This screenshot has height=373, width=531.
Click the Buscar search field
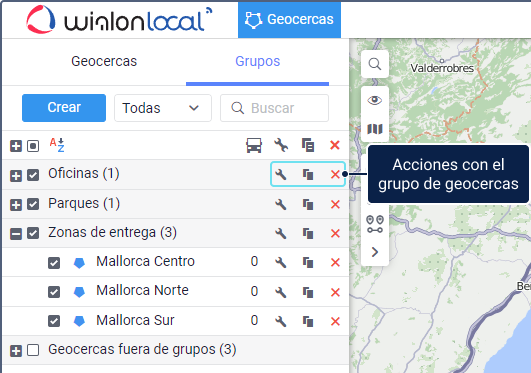(274, 108)
